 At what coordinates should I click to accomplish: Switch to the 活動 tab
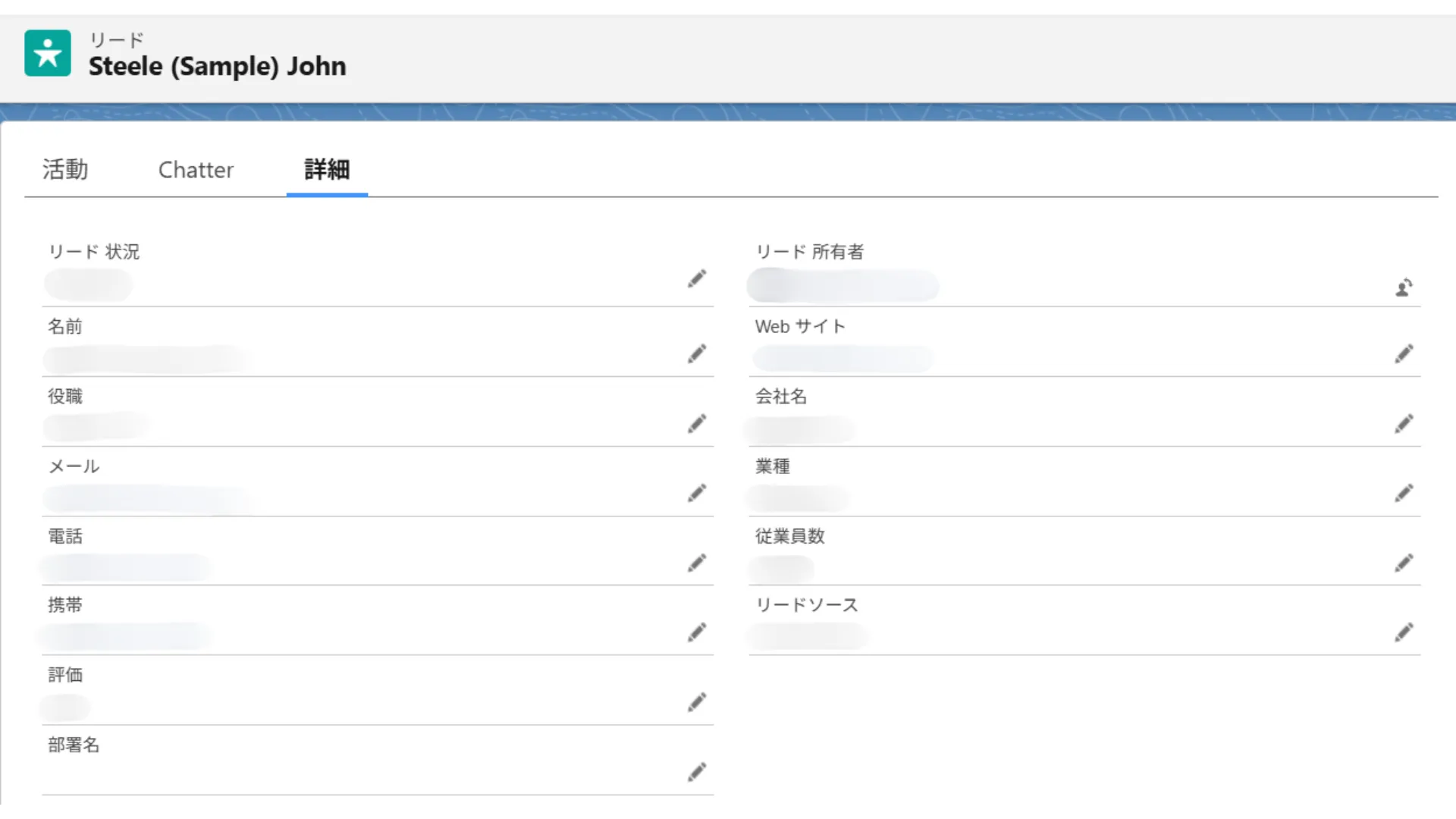tap(65, 170)
